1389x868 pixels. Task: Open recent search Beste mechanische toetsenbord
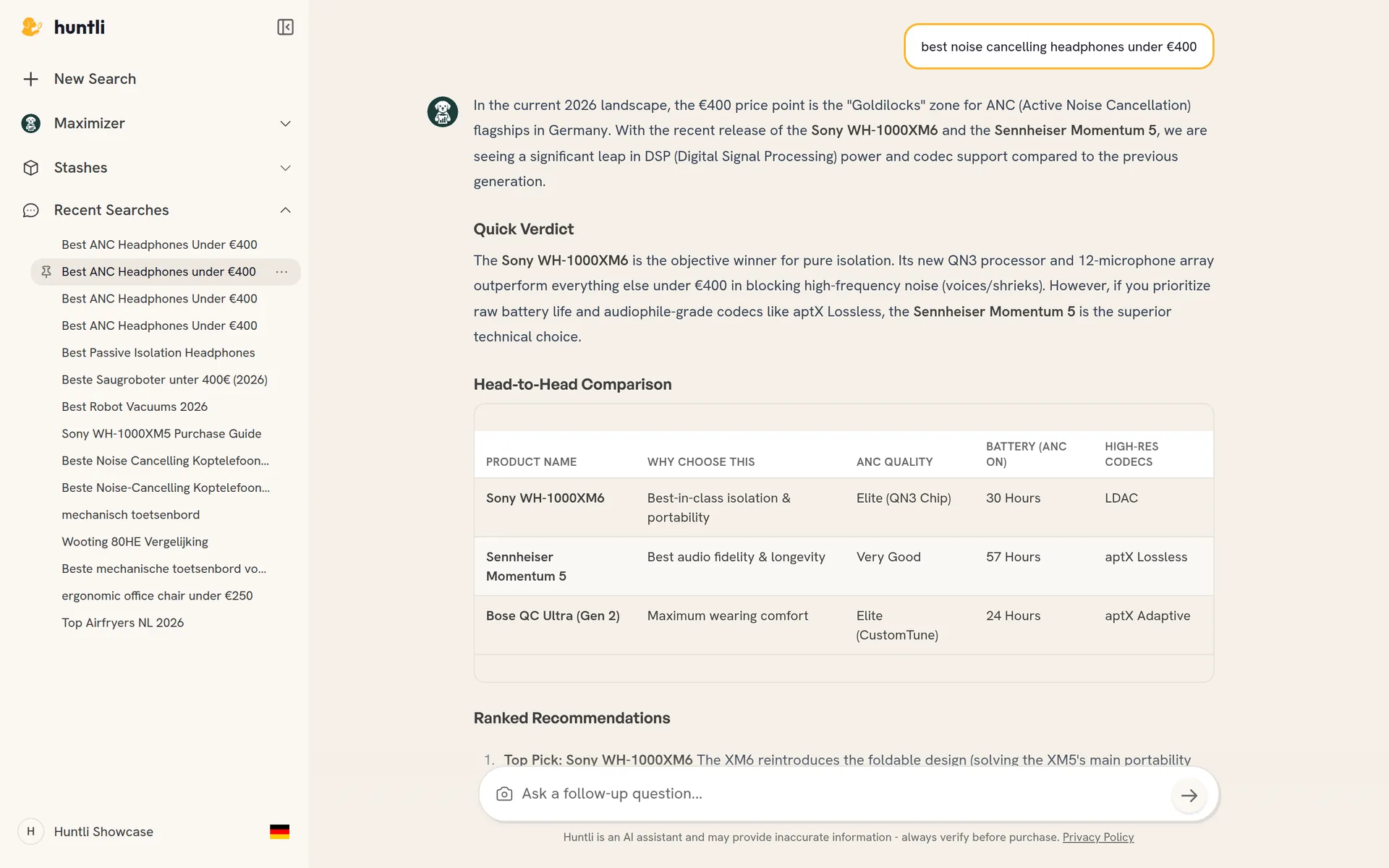pyautogui.click(x=163, y=569)
